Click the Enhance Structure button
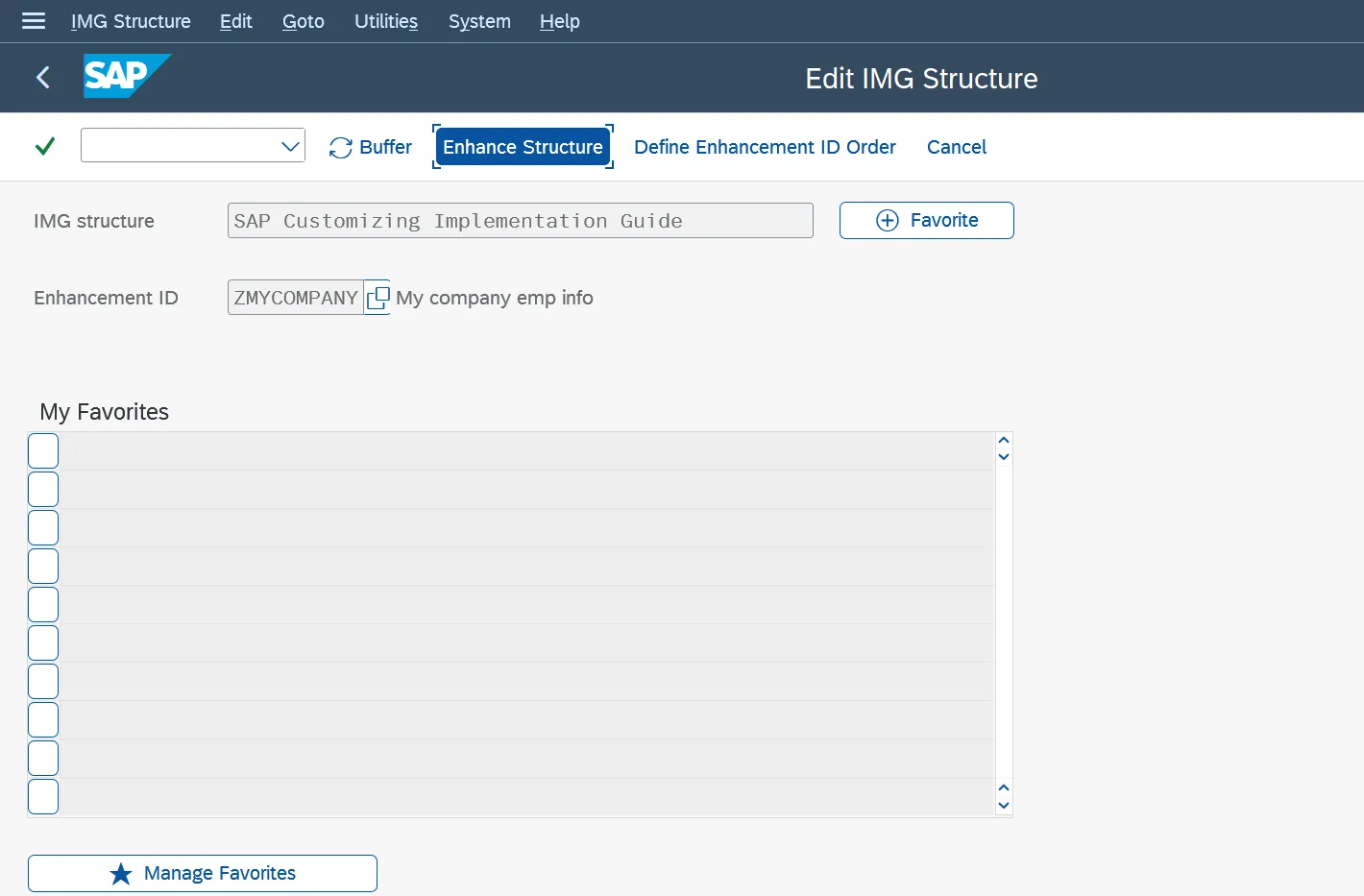 tap(523, 146)
